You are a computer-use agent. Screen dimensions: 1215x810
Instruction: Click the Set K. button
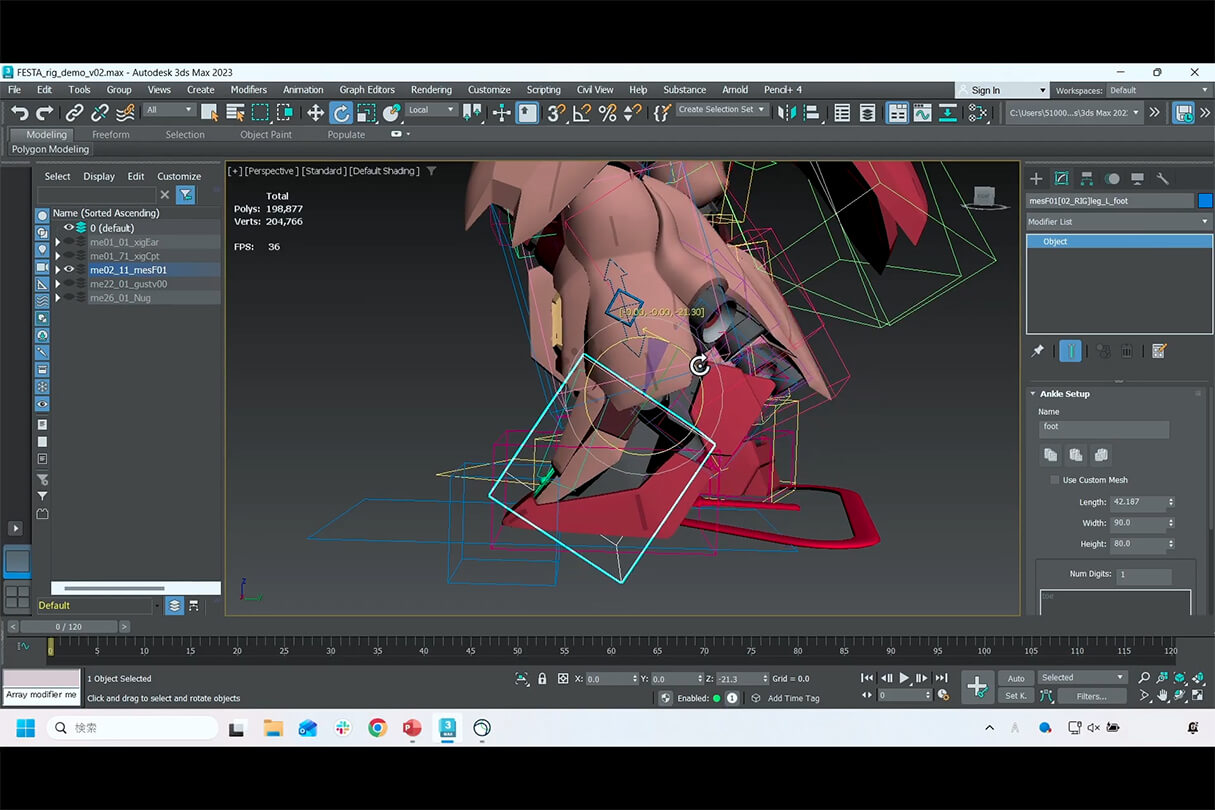click(x=1016, y=696)
